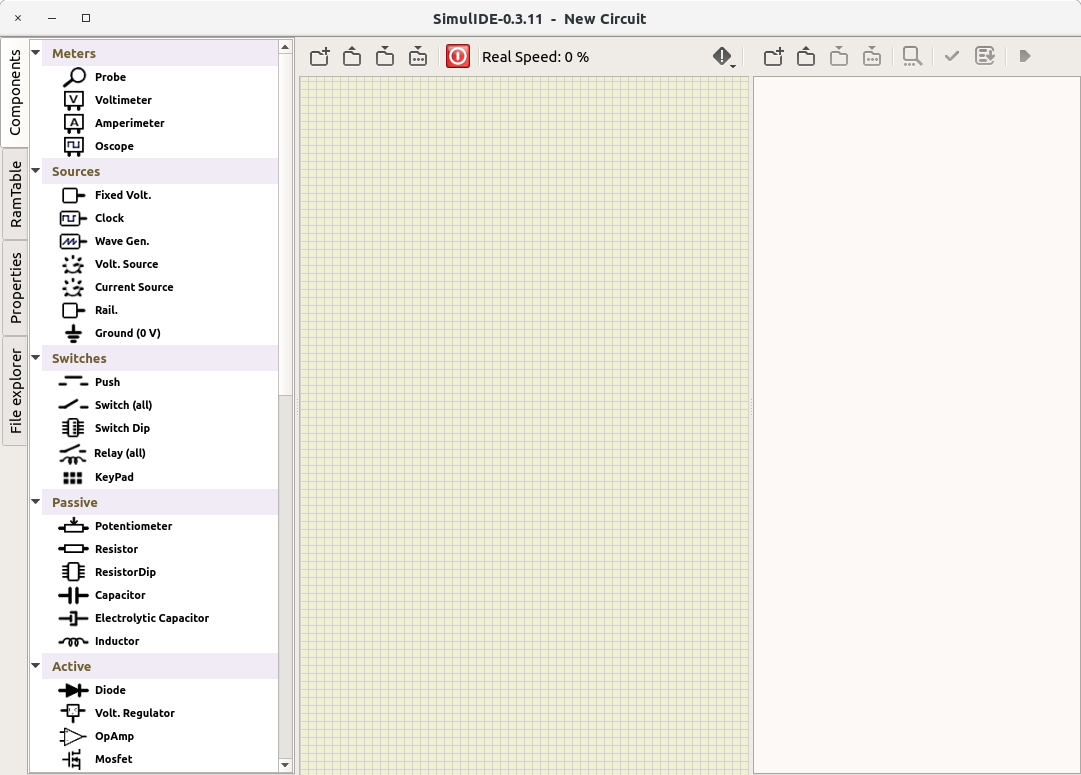Open the info dropdown with exclamation icon
Image resolution: width=1081 pixels, height=775 pixels.
pos(724,57)
